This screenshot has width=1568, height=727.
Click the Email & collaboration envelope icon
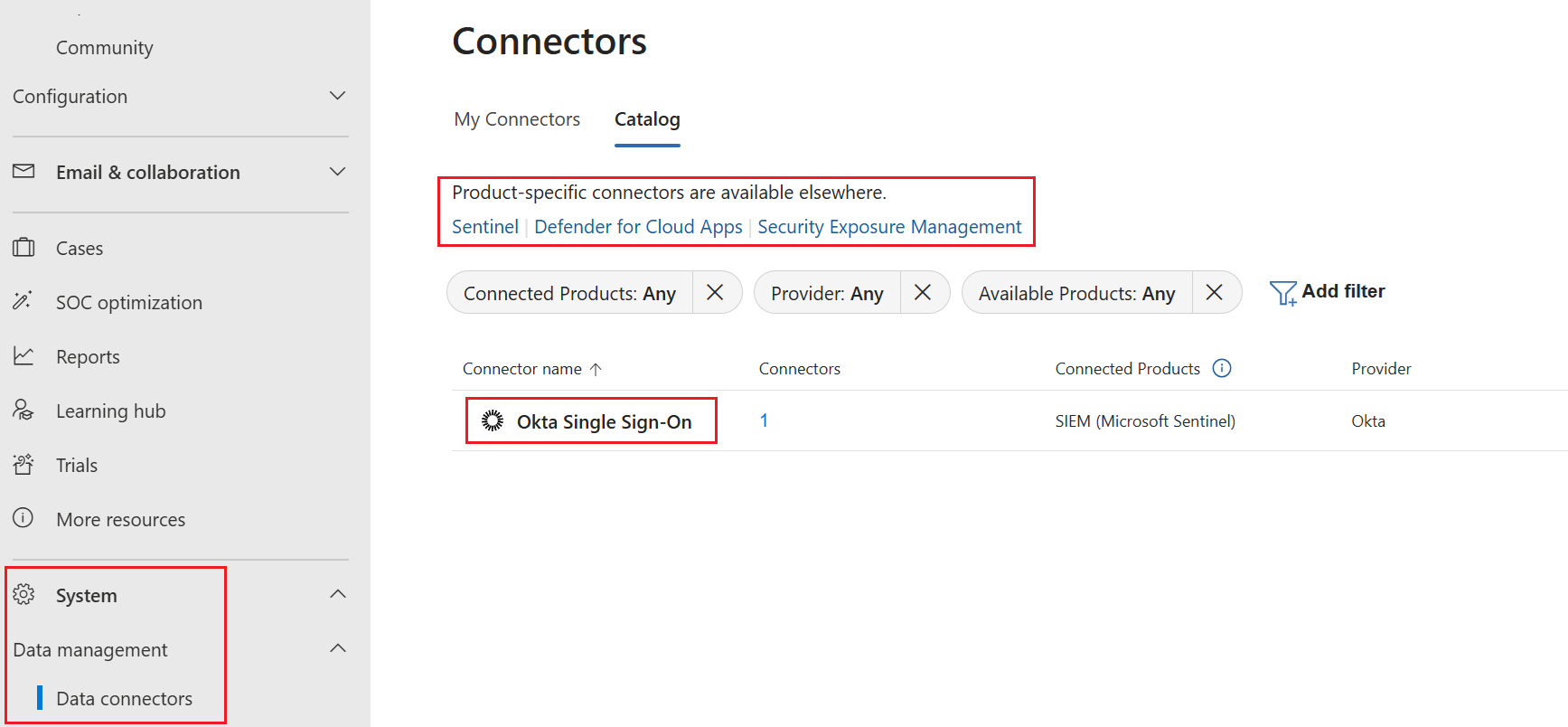pos(23,171)
